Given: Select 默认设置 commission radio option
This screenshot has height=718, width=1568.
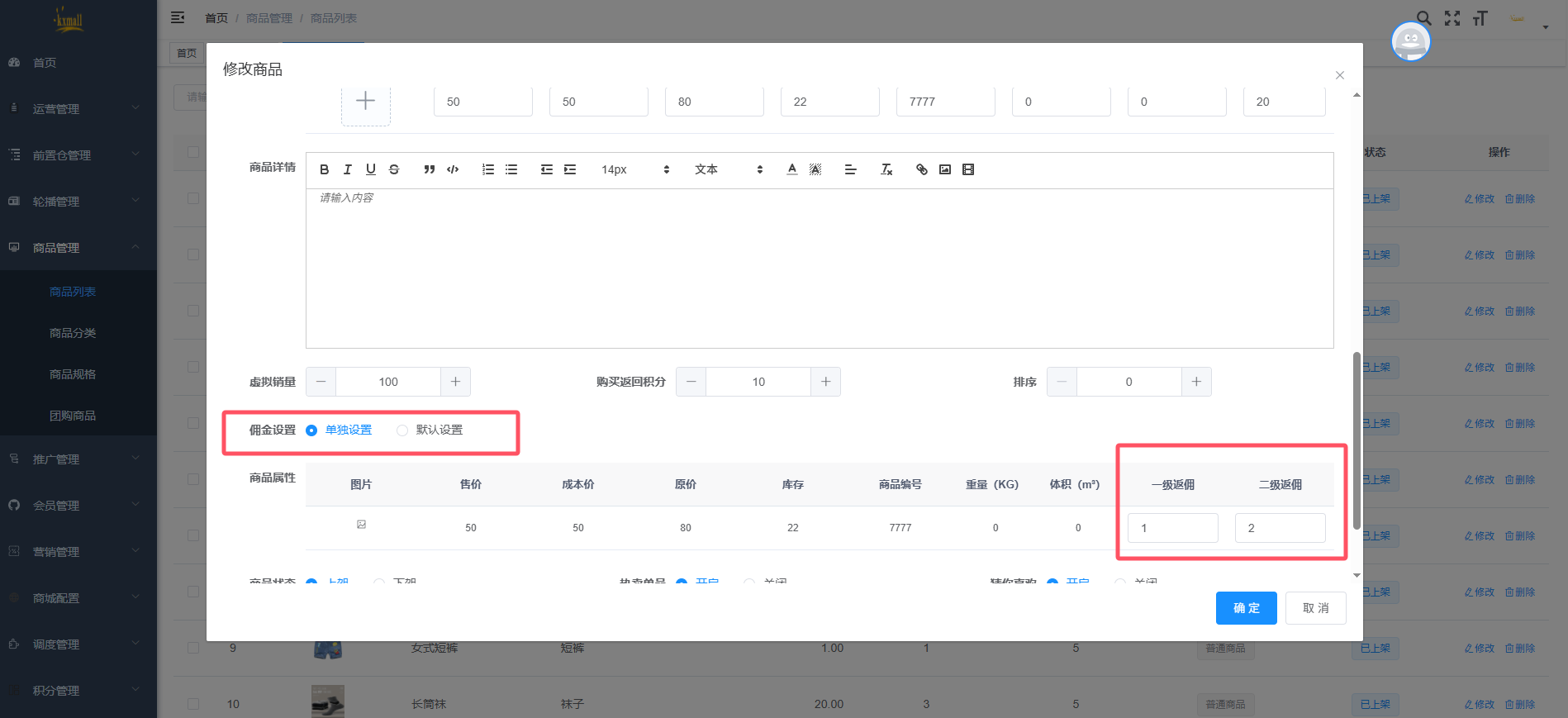Looking at the screenshot, I should coord(402,430).
